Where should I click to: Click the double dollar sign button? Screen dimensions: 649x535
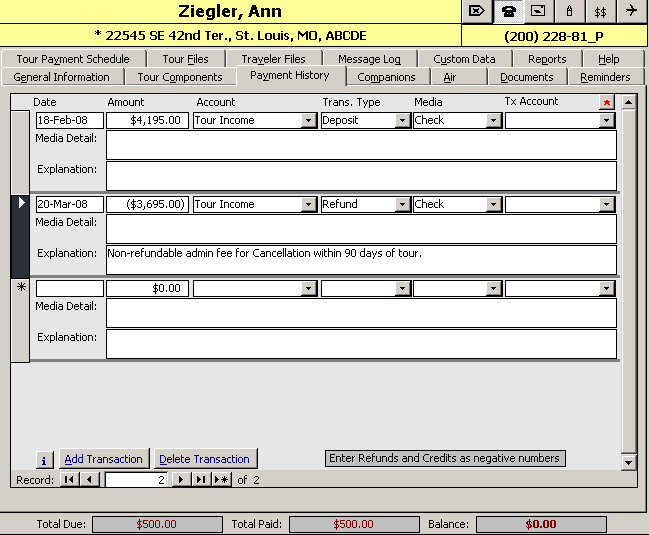600,12
